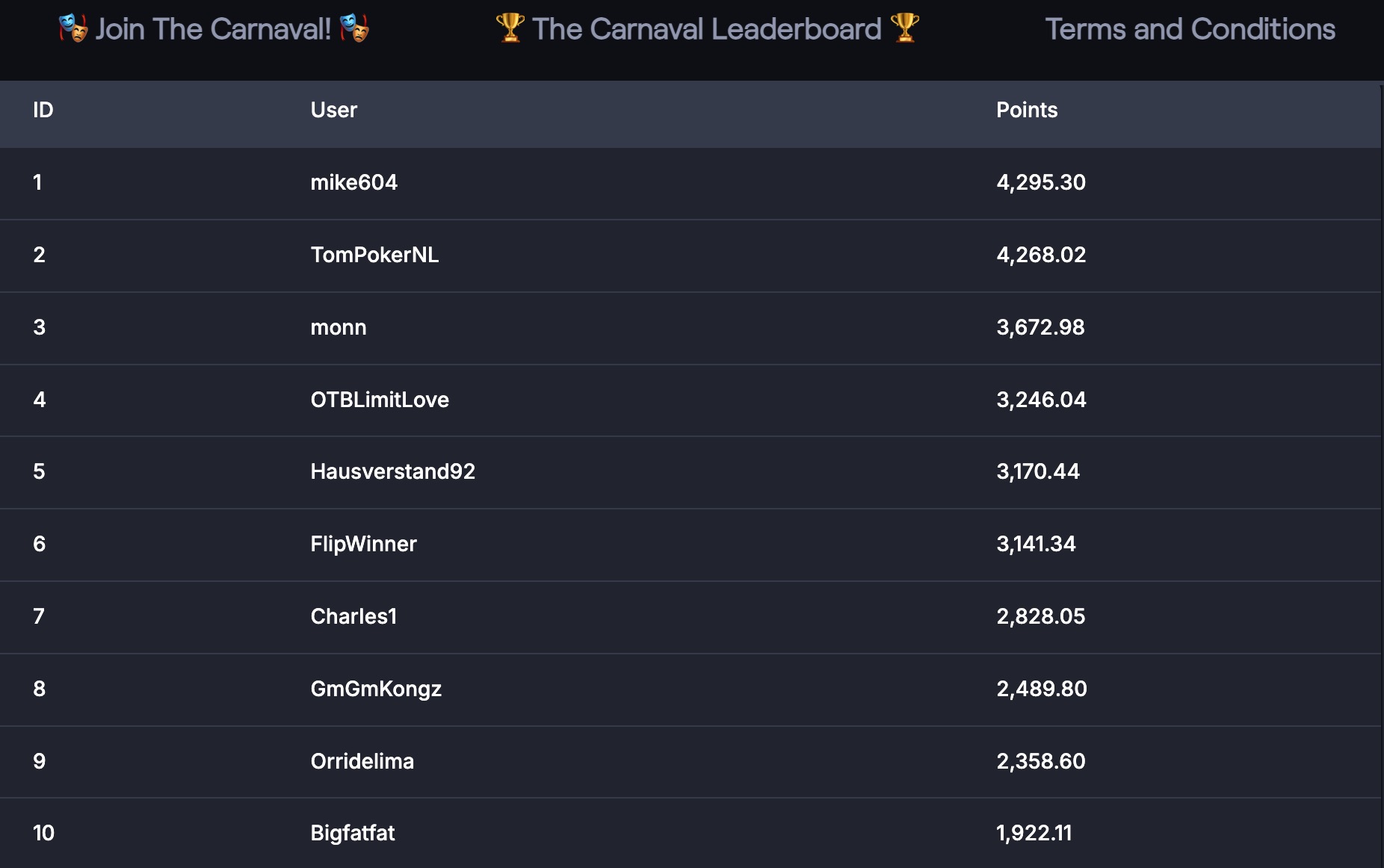Click the Points column header

[1027, 110]
